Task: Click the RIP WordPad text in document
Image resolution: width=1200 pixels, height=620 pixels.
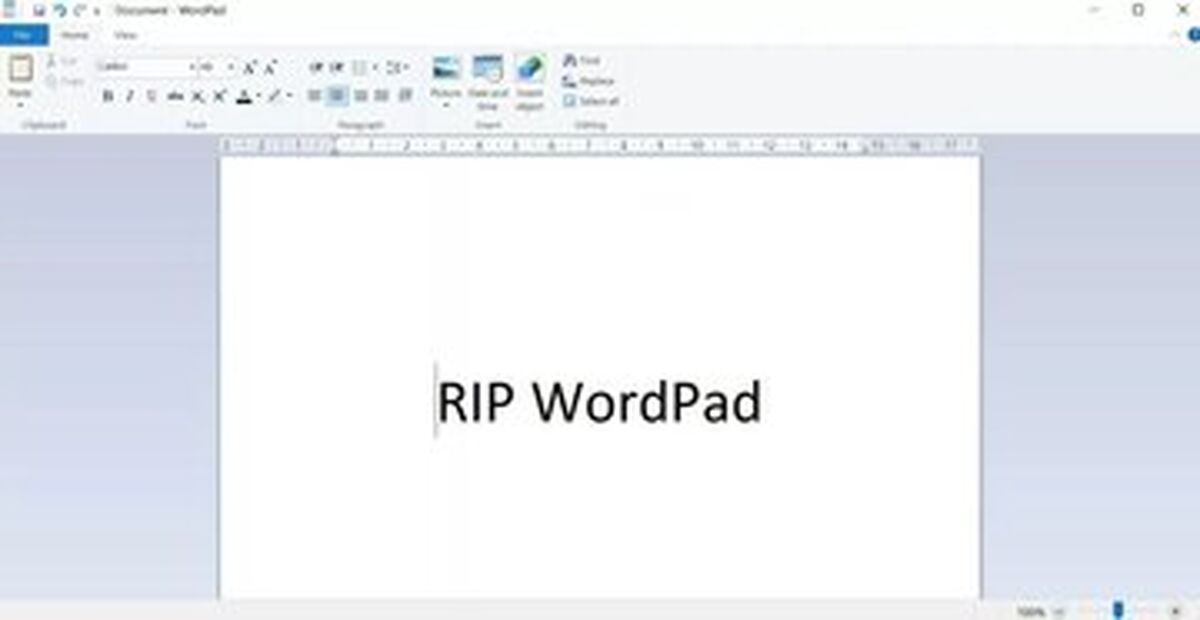Action: click(600, 402)
